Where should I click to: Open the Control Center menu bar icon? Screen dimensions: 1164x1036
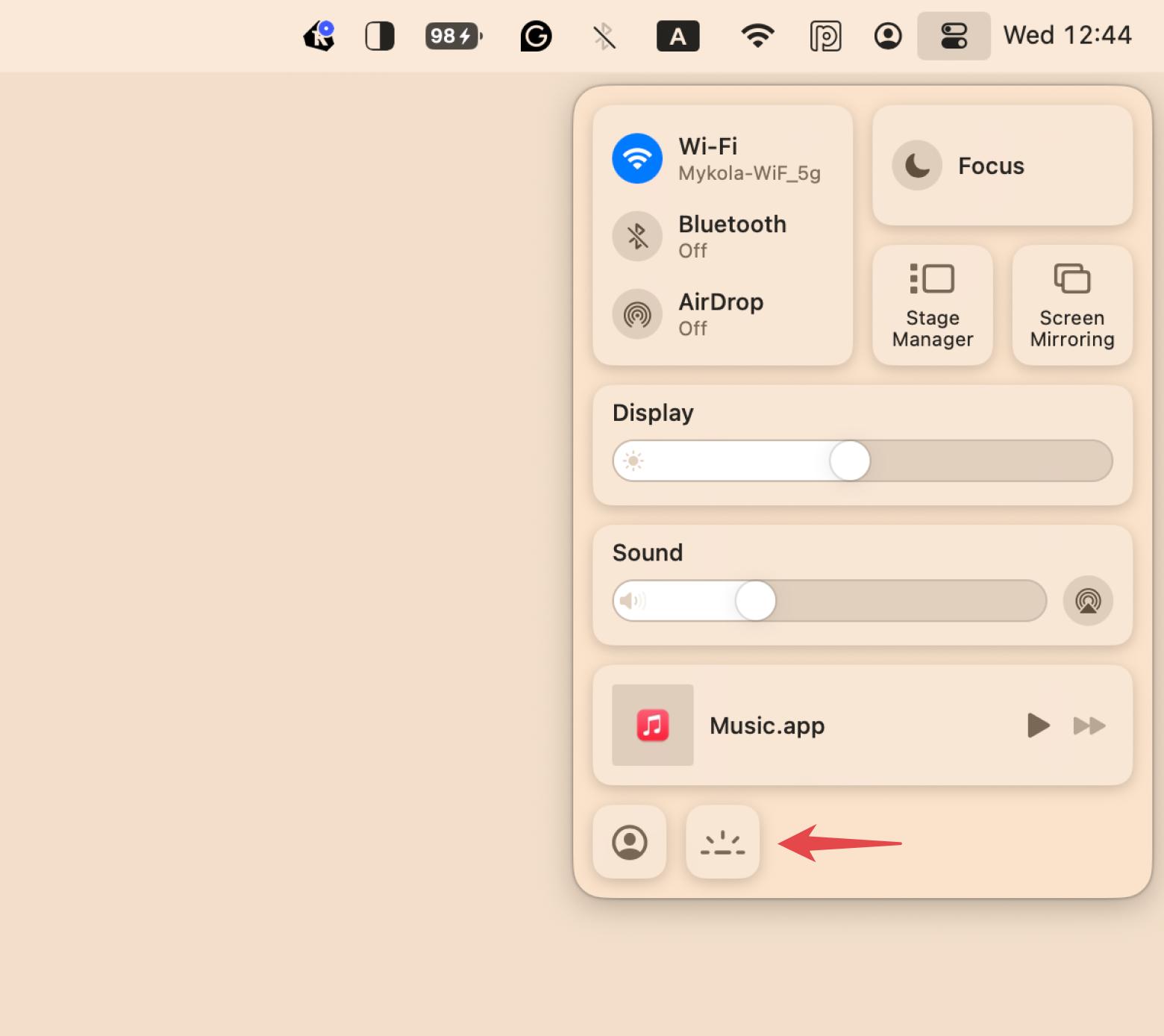pyautogui.click(x=954, y=36)
